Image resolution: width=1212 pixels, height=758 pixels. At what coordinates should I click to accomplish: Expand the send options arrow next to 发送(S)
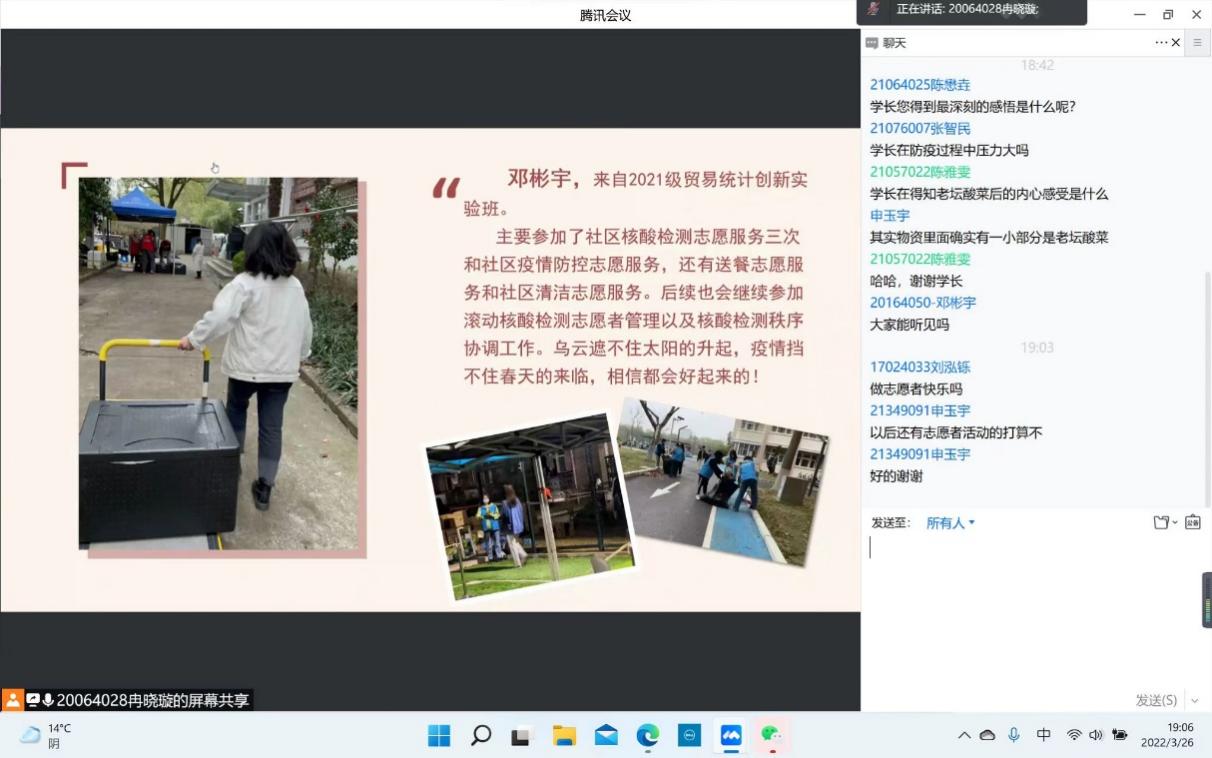[1194, 701]
